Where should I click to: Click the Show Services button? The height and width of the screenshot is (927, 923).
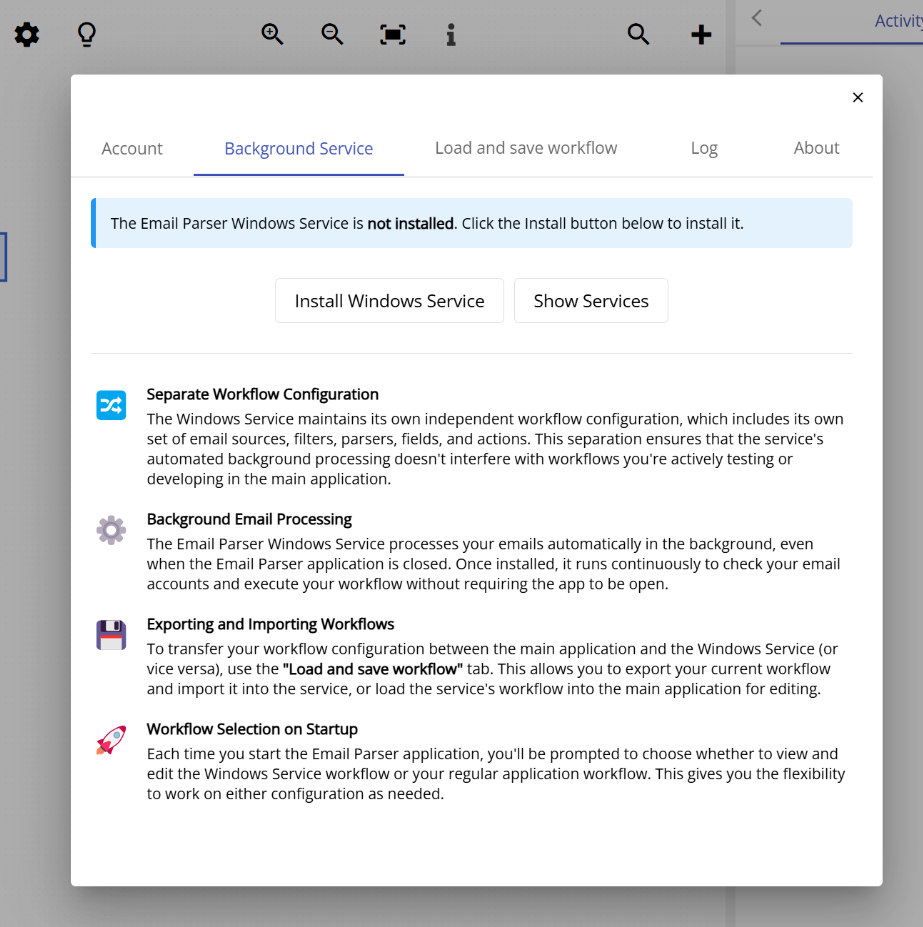pos(591,300)
